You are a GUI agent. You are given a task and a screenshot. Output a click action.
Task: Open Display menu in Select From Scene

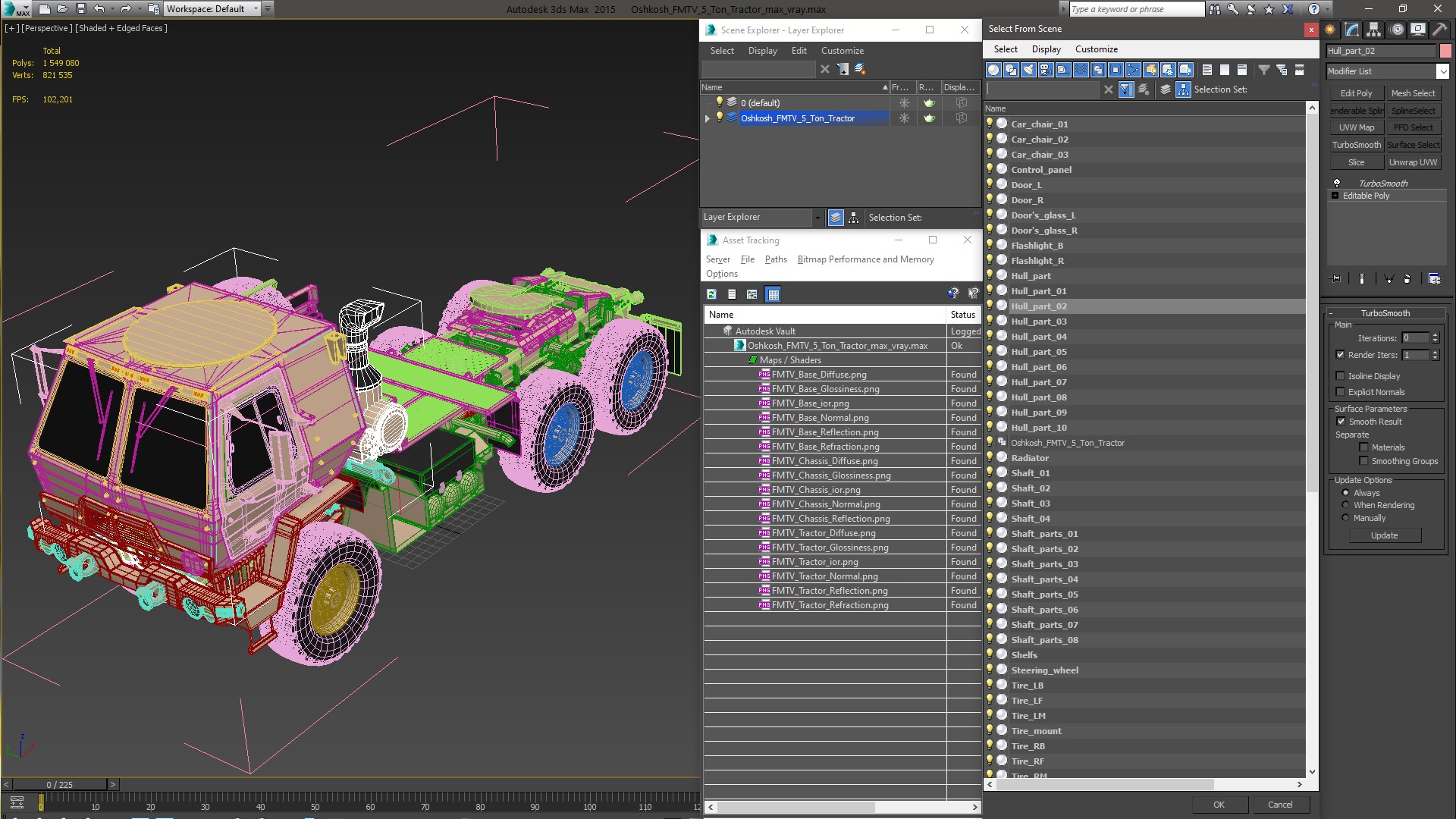pyautogui.click(x=1046, y=49)
